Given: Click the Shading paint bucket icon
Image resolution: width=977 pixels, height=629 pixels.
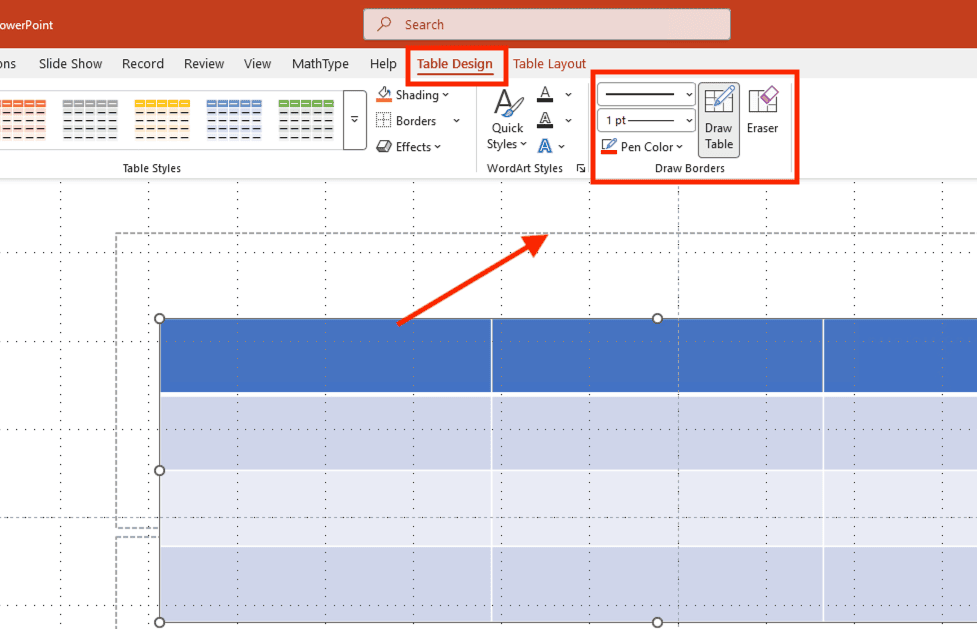Looking at the screenshot, I should [384, 95].
